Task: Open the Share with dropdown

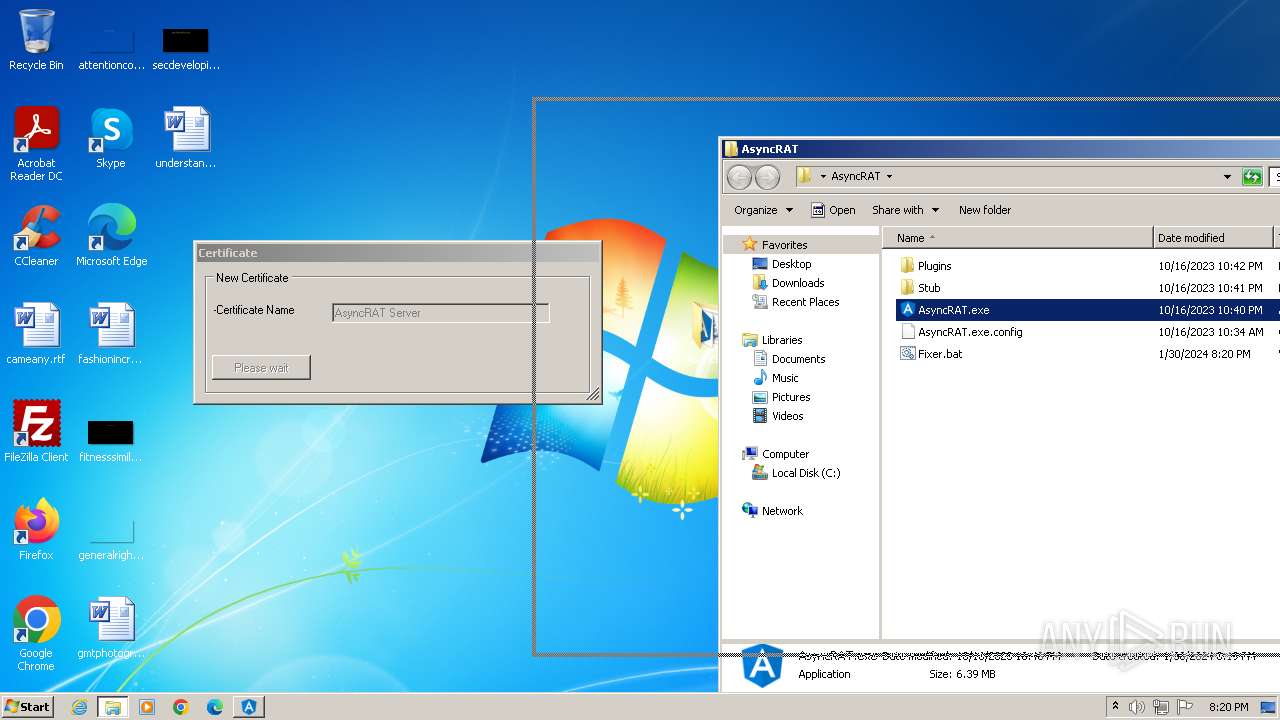Action: (905, 210)
